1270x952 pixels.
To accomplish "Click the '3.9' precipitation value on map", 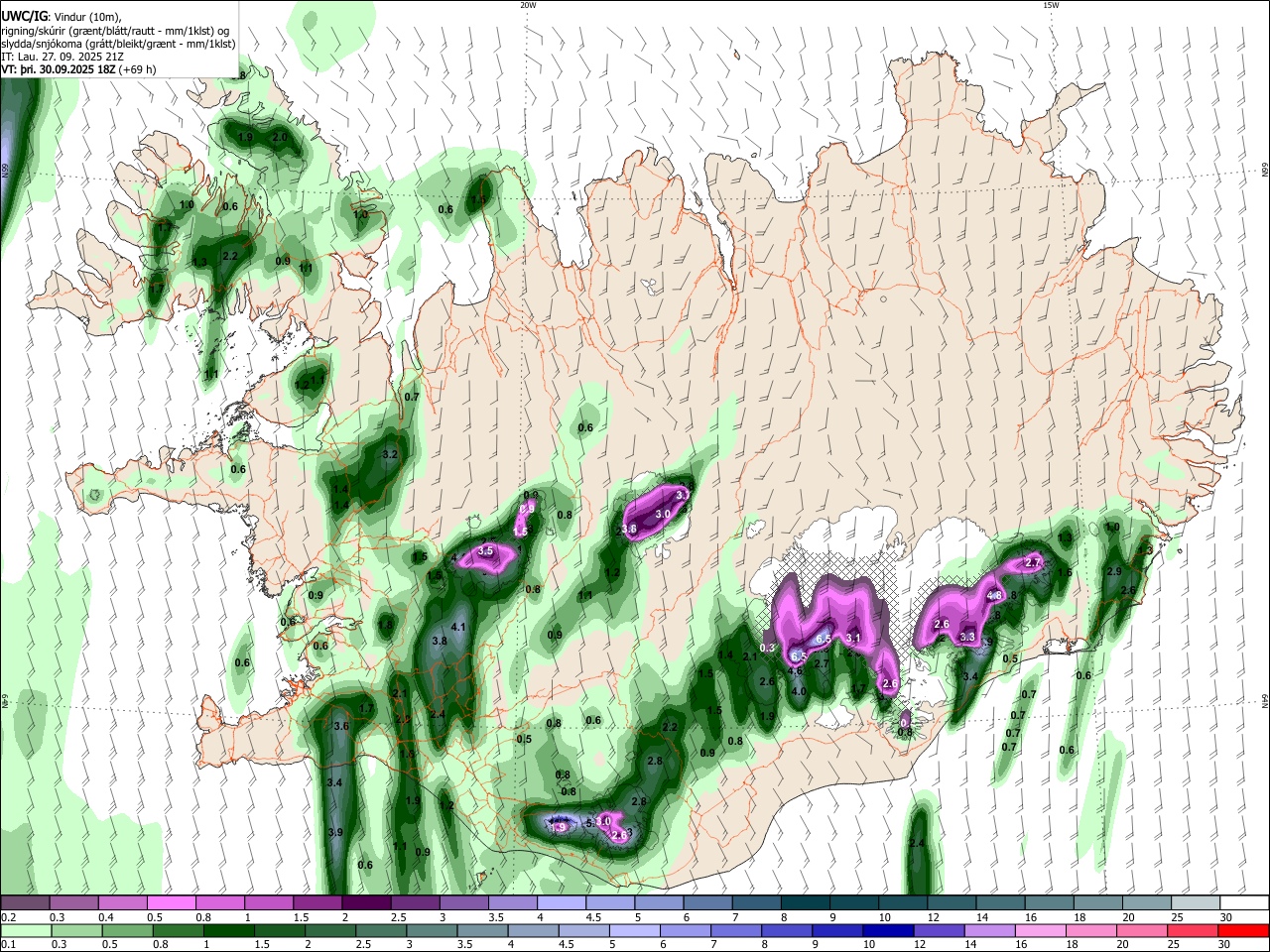I will click(335, 833).
